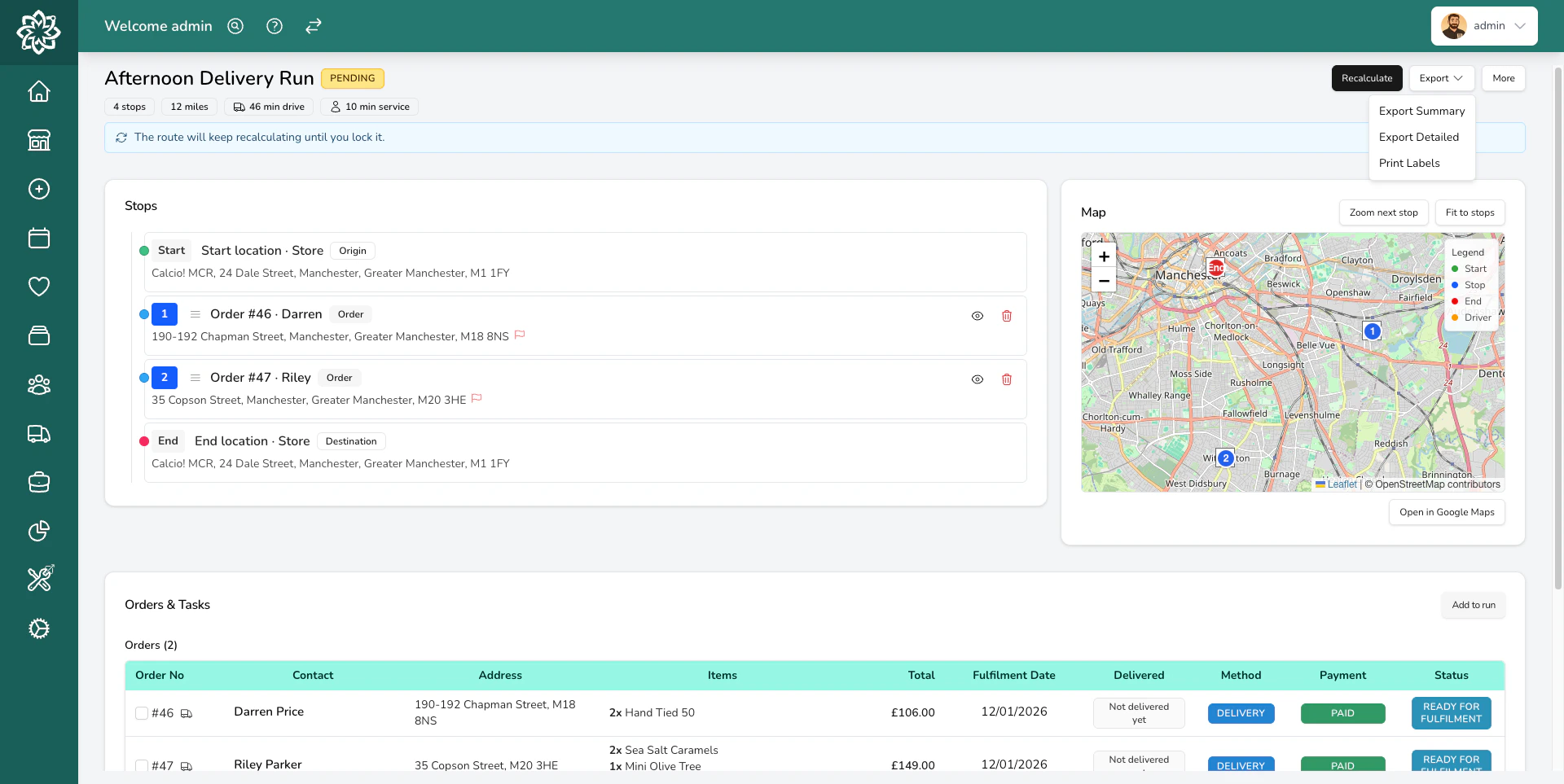Delete stop Order #47 Riley

coord(1007,379)
